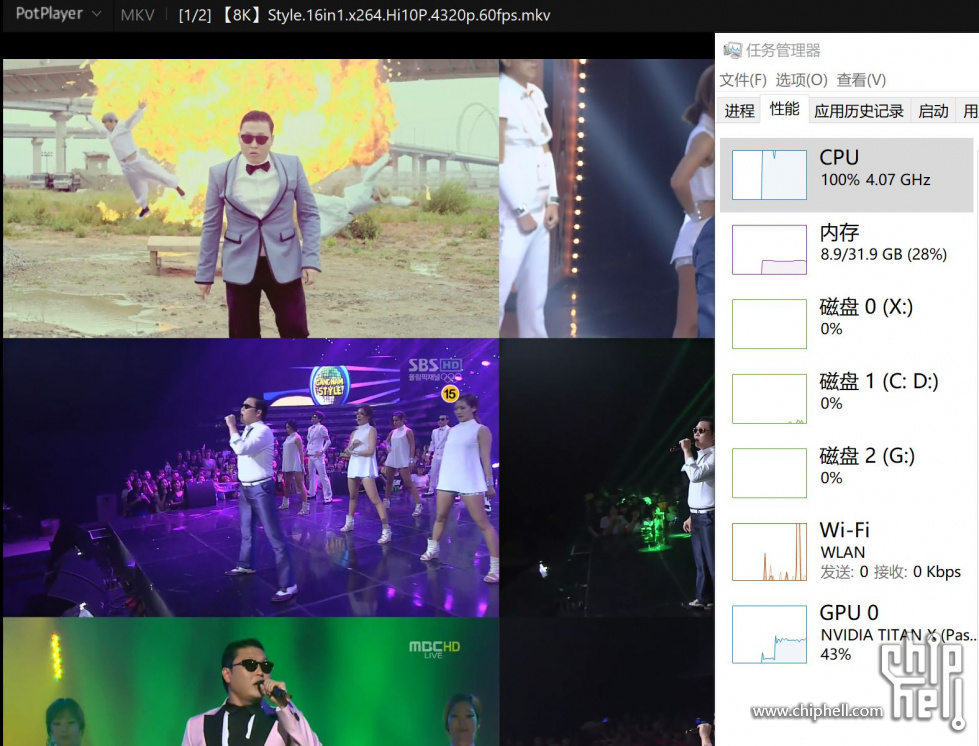Select the 性能 tab
979x746 pixels.
pyautogui.click(x=784, y=109)
